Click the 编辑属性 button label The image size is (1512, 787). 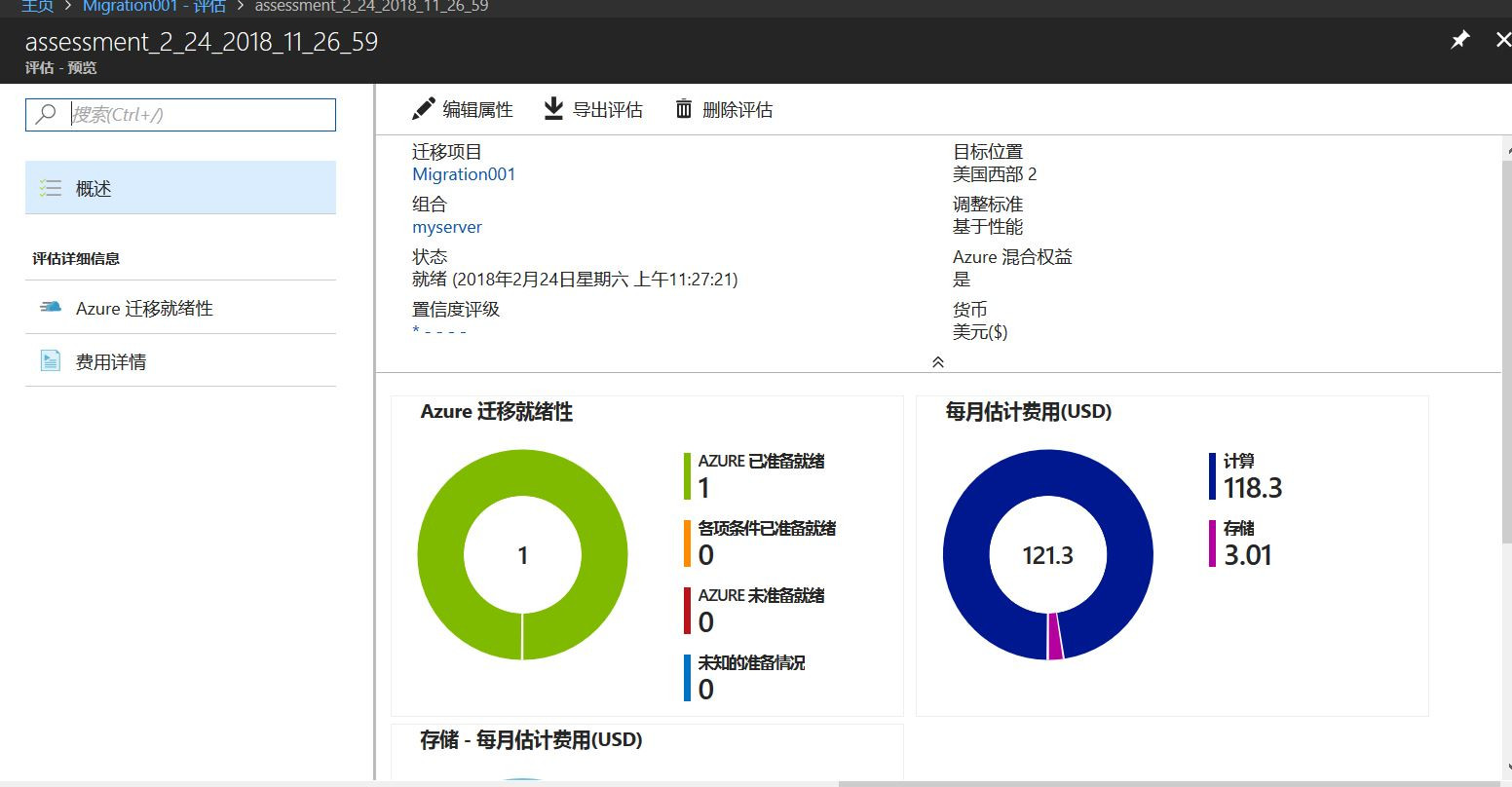pyautogui.click(x=477, y=110)
